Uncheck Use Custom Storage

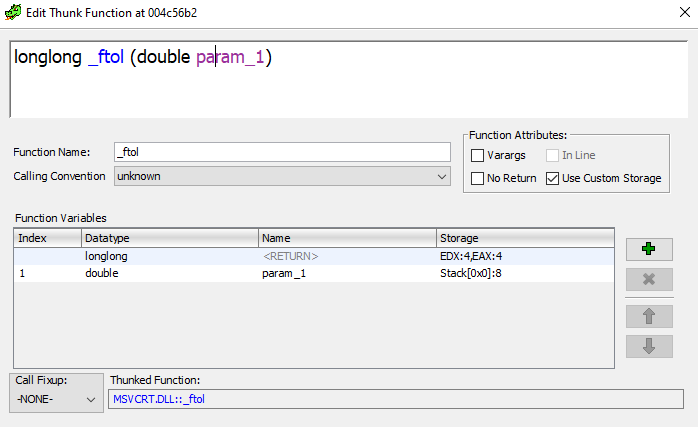coord(552,178)
